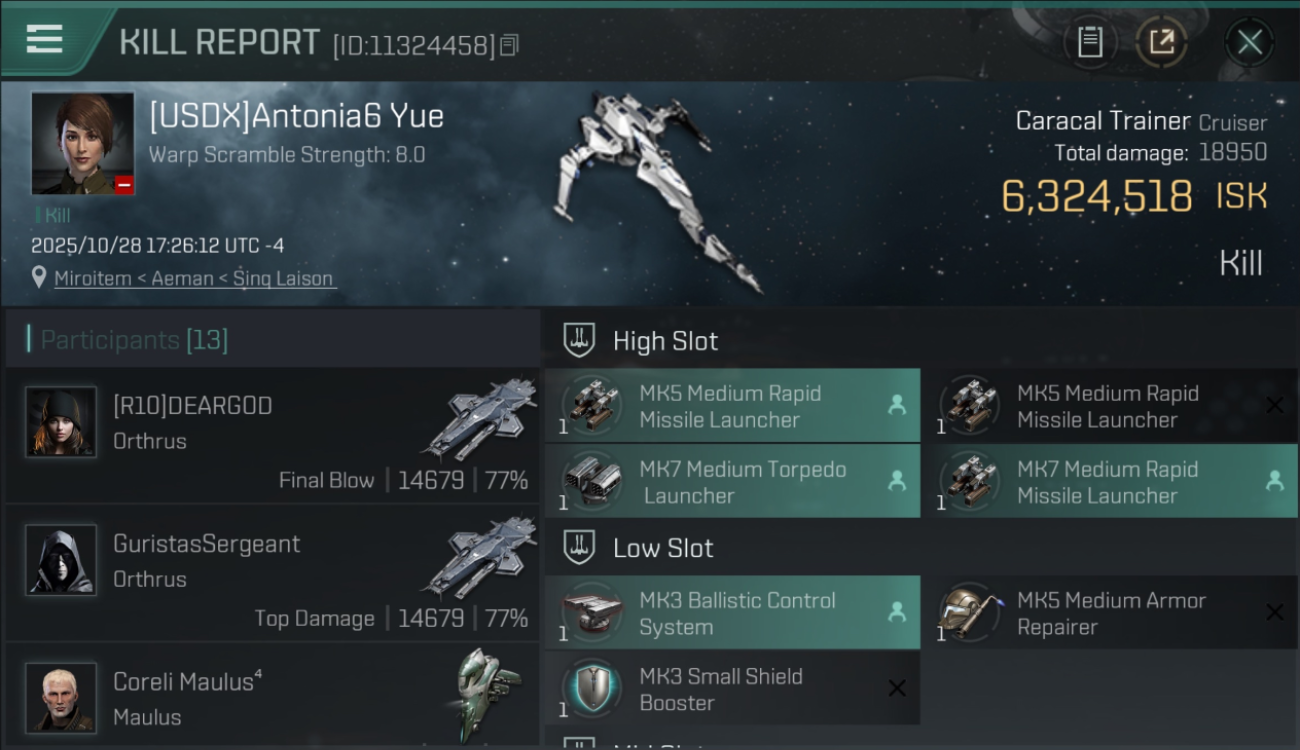Click the X on destroyed MK5 launcher
Viewport: 1300px width, 750px height.
click(1274, 405)
